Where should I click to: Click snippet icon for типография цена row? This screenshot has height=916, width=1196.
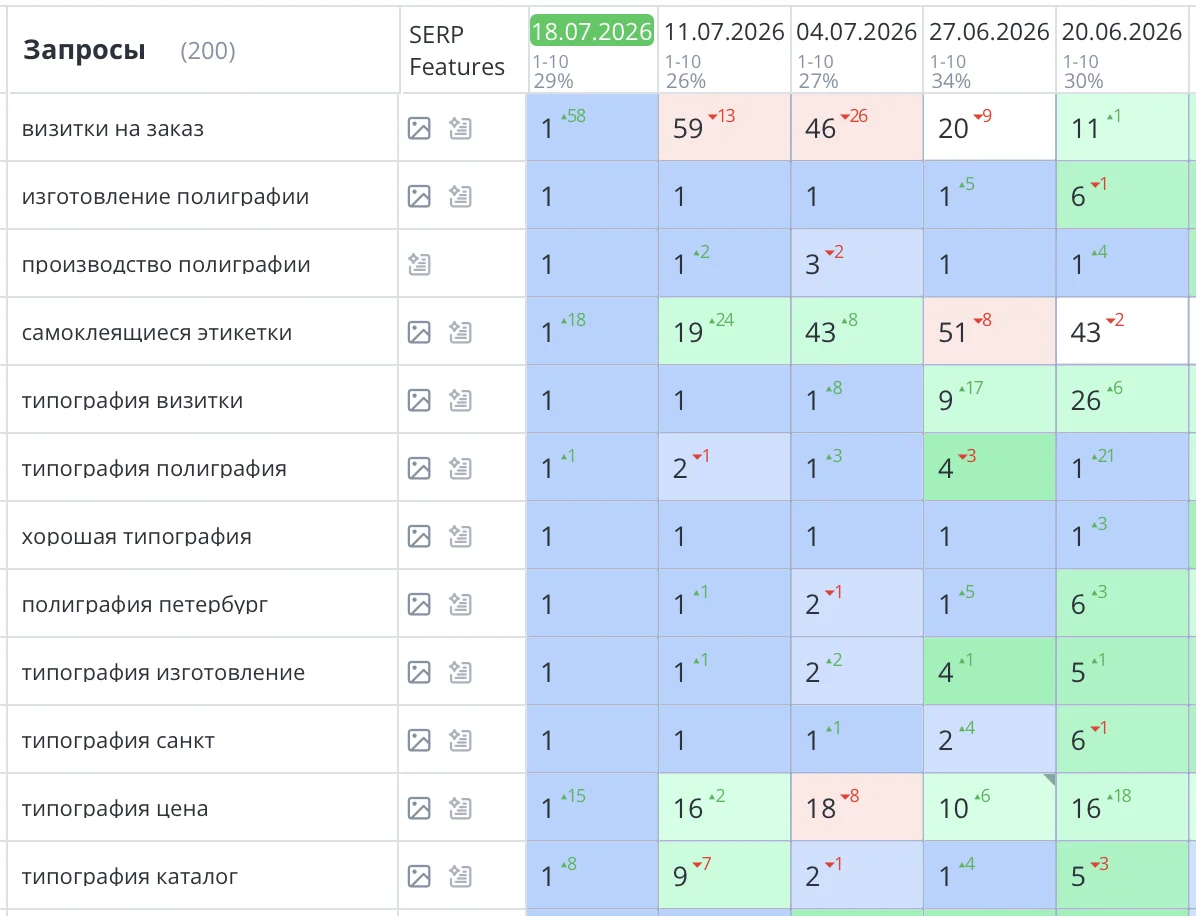click(460, 808)
